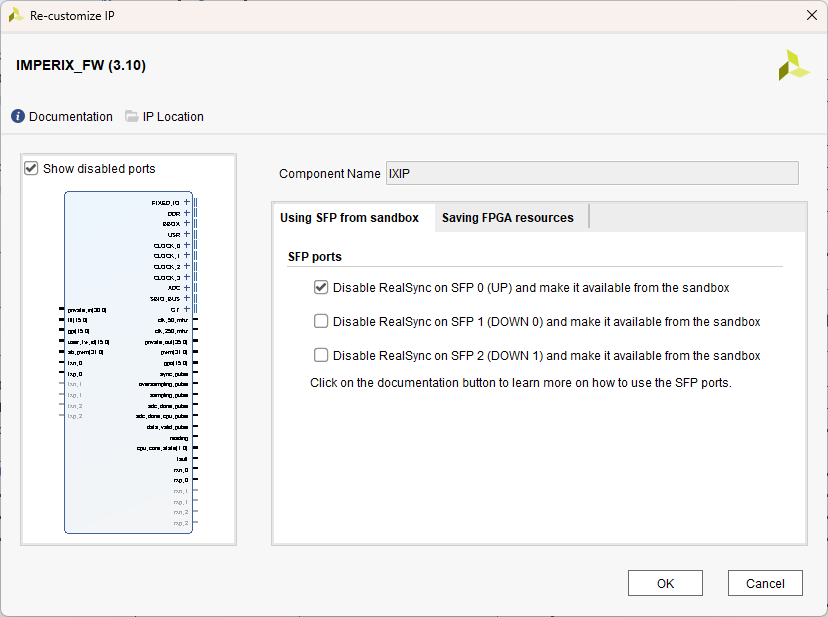
Task: Open the IP Location folder icon
Action: tap(131, 116)
